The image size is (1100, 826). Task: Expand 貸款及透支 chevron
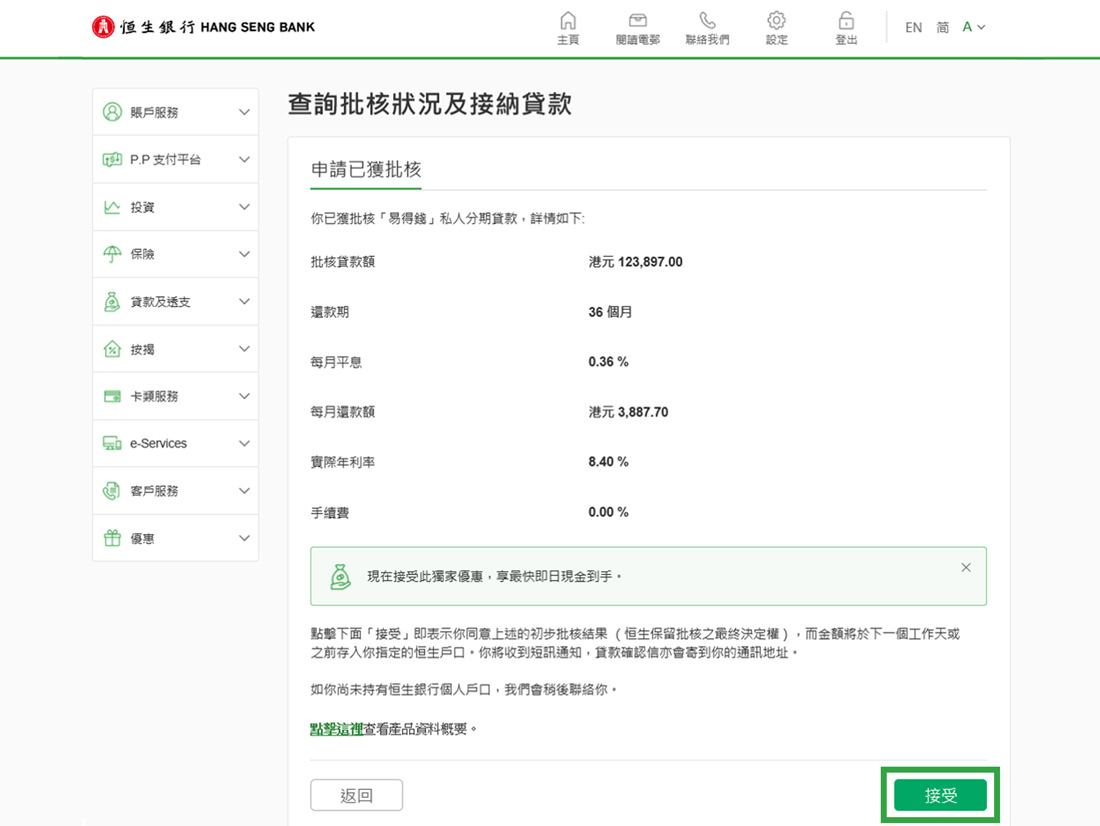pos(244,302)
